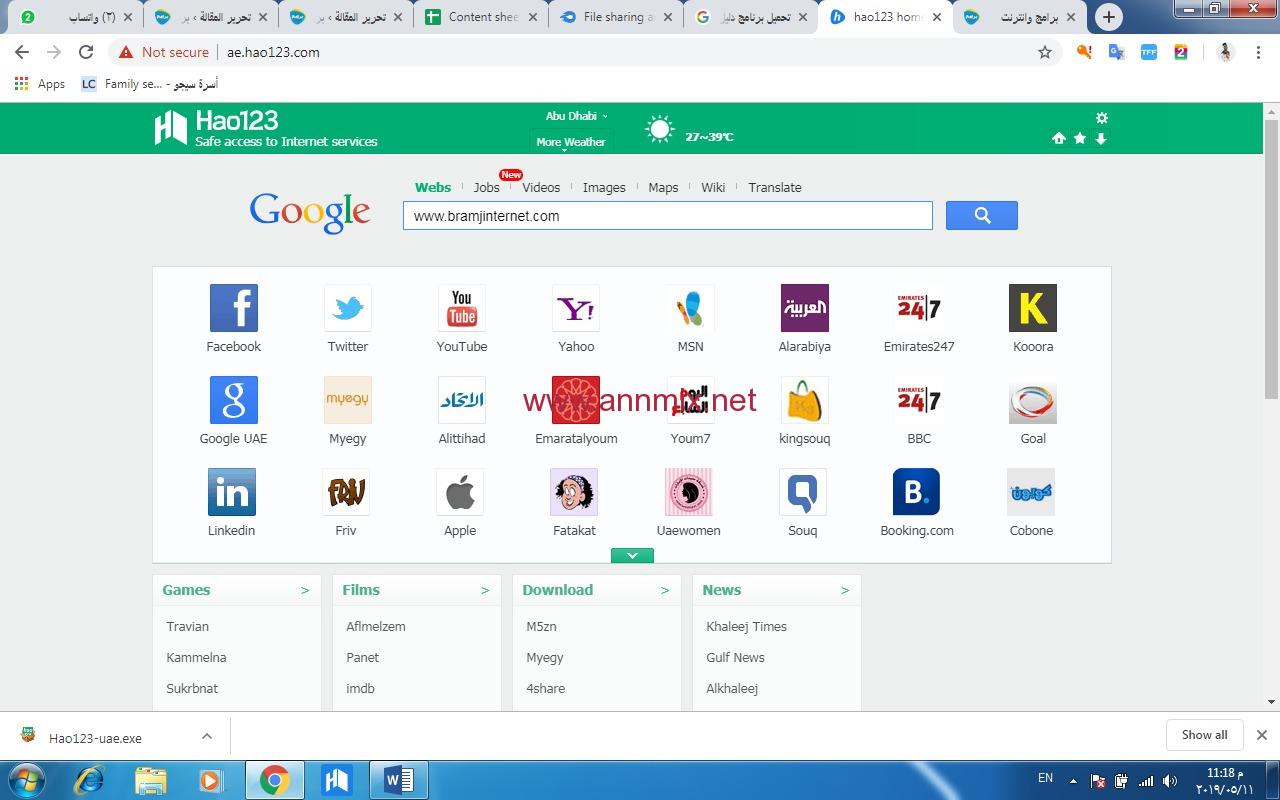Select the Maps search tab
The width and height of the screenshot is (1280, 800).
[663, 187]
